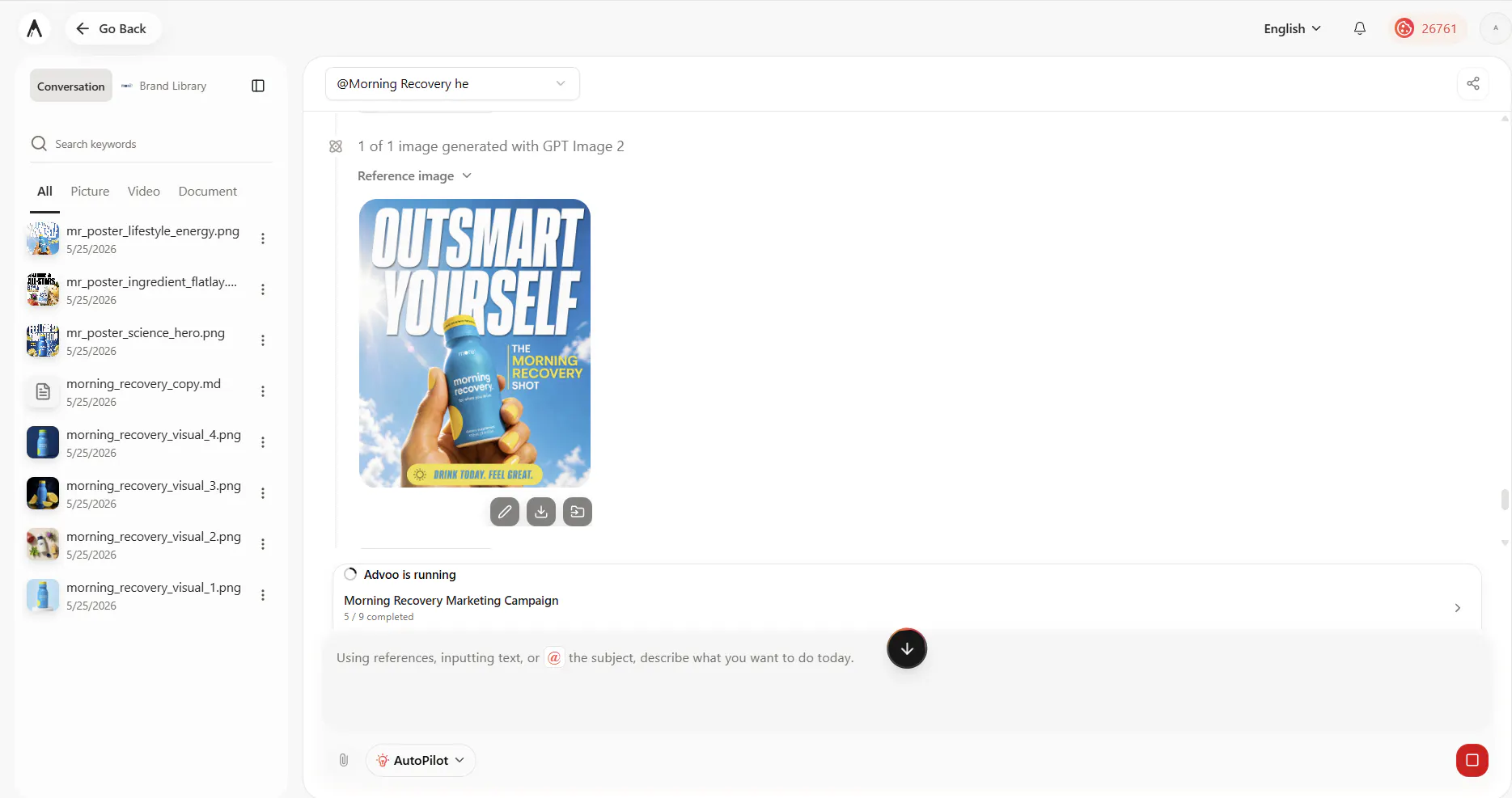The width and height of the screenshot is (1512, 798).
Task: Download the generated image
Action: (x=541, y=512)
